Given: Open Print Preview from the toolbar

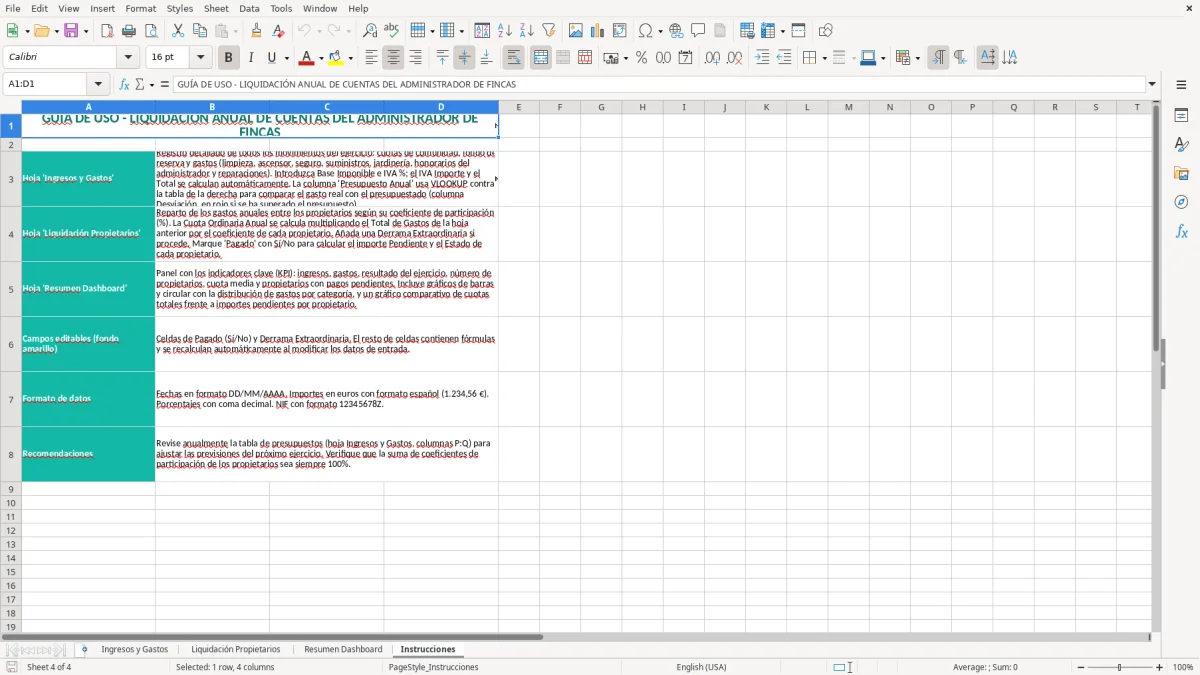Looking at the screenshot, I should 150,31.
